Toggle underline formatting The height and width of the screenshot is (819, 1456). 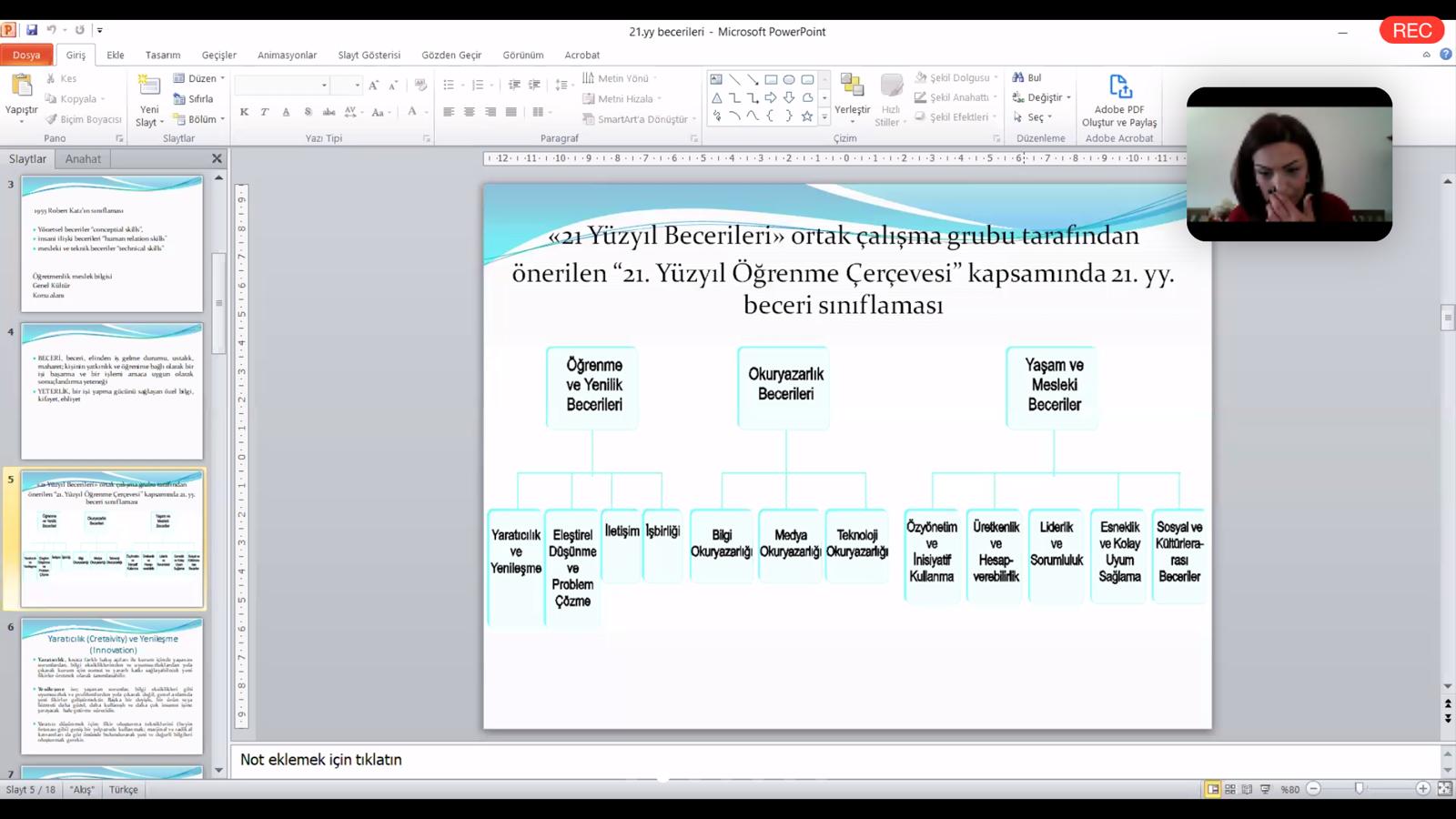point(286,112)
